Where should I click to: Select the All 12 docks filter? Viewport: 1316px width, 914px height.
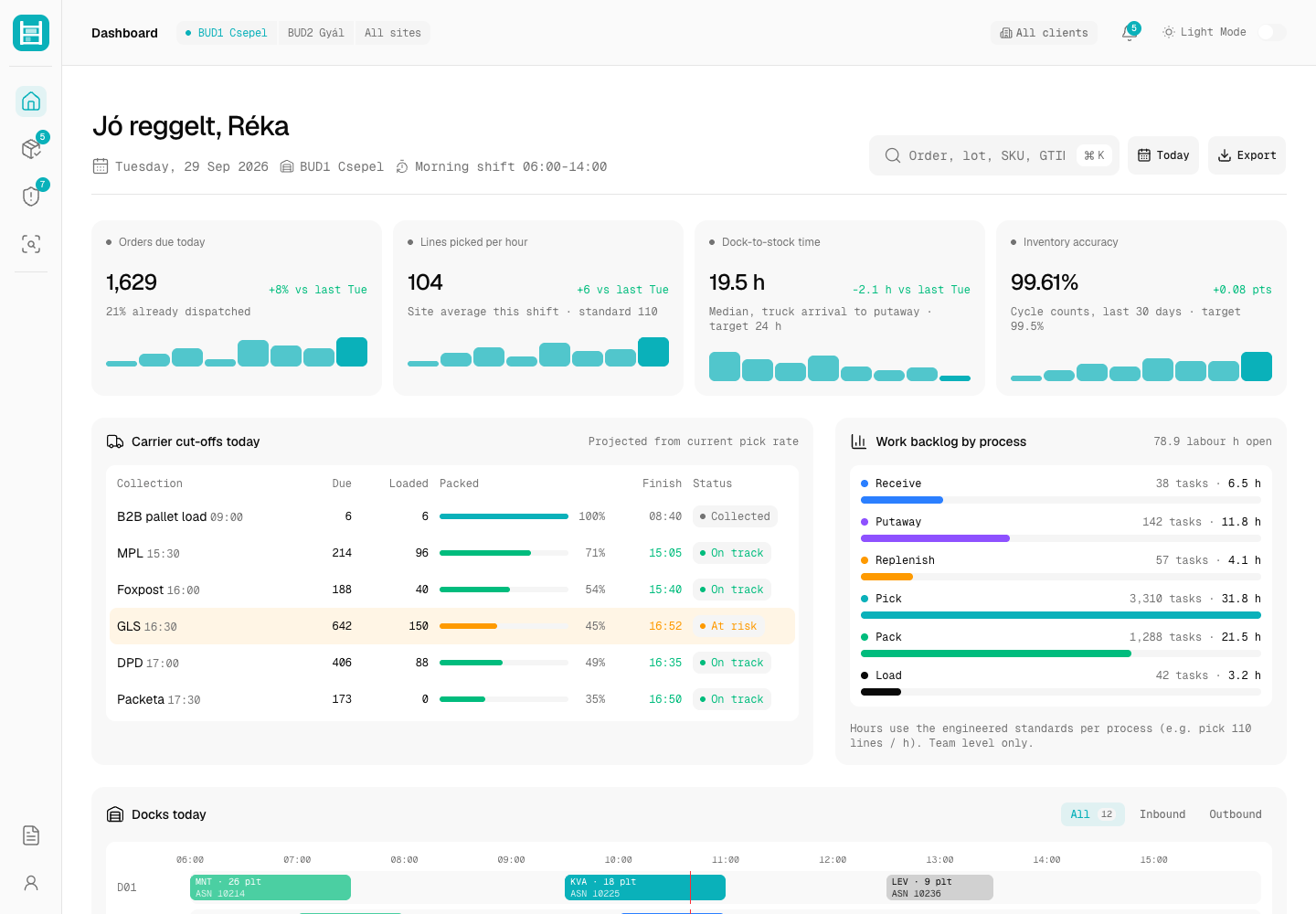(x=1093, y=814)
